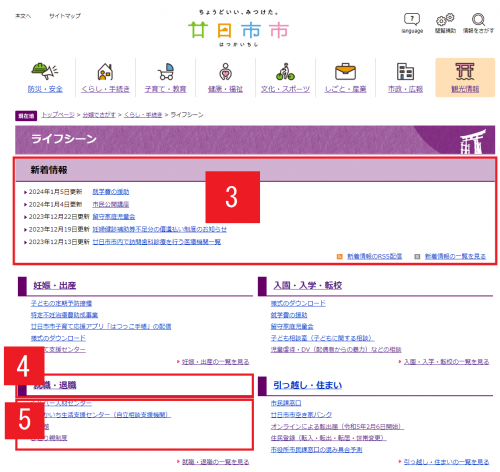Screen dimensions: 500x472
Task: Open 市政・広報 building icon category
Action: pos(405,77)
